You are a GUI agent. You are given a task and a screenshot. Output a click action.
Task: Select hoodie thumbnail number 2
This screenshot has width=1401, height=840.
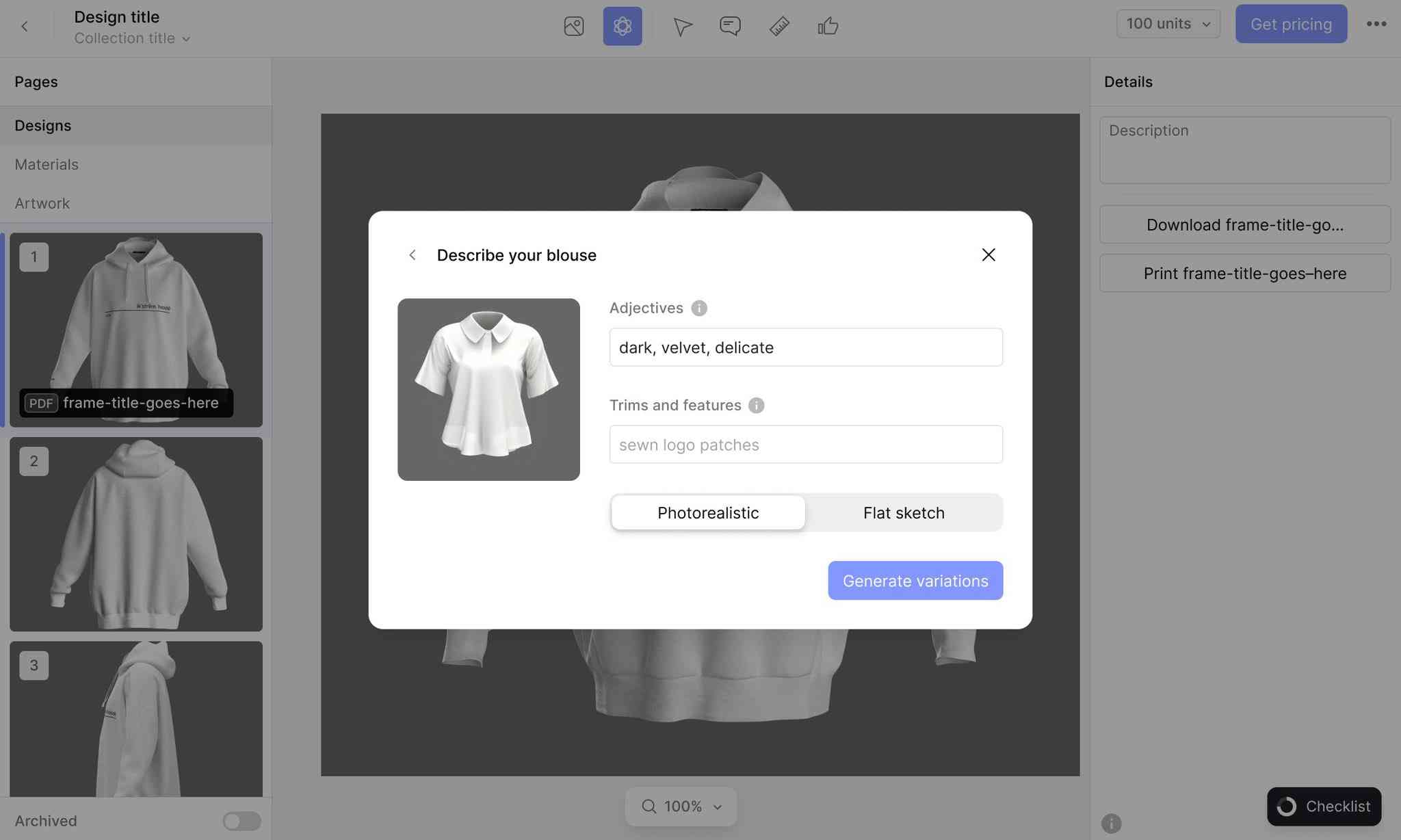tap(136, 533)
